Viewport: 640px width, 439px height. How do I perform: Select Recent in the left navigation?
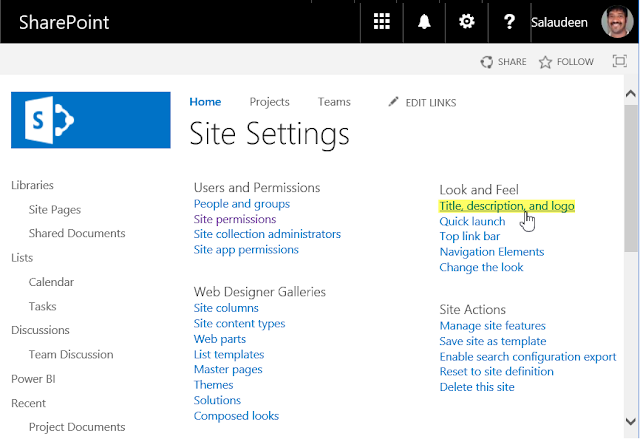click(x=28, y=403)
